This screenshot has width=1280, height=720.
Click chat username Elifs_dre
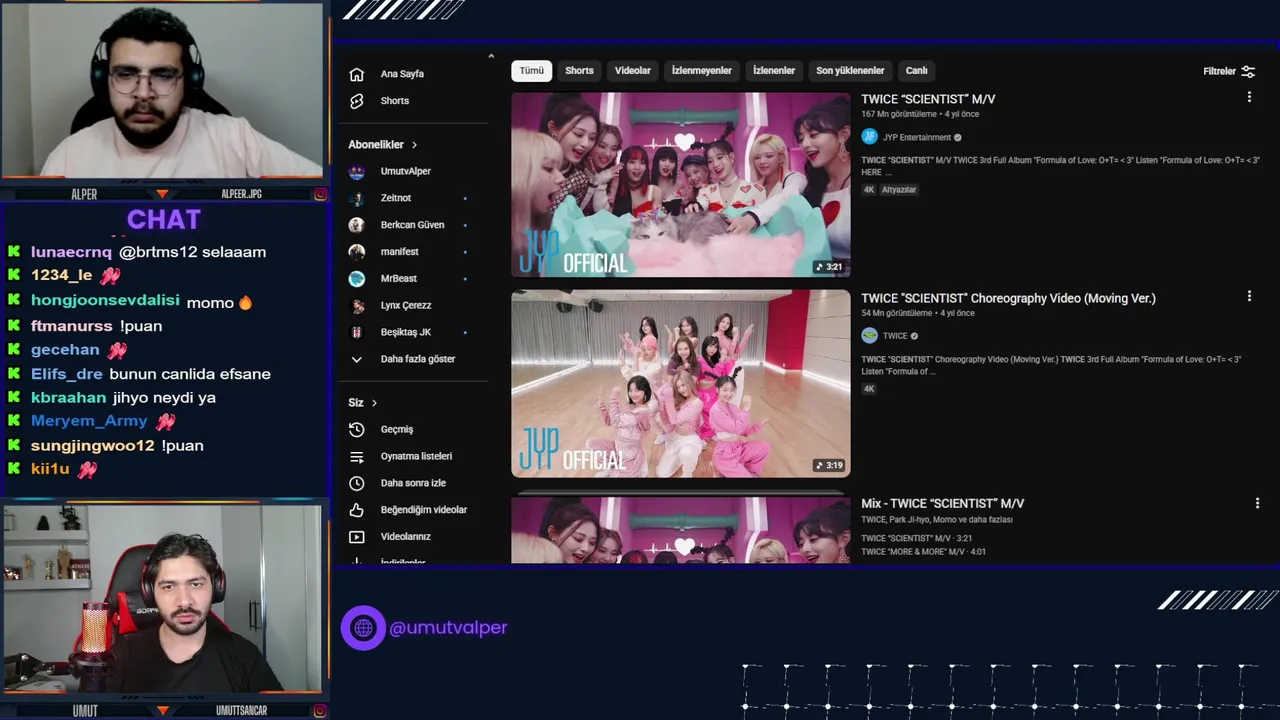pos(67,374)
